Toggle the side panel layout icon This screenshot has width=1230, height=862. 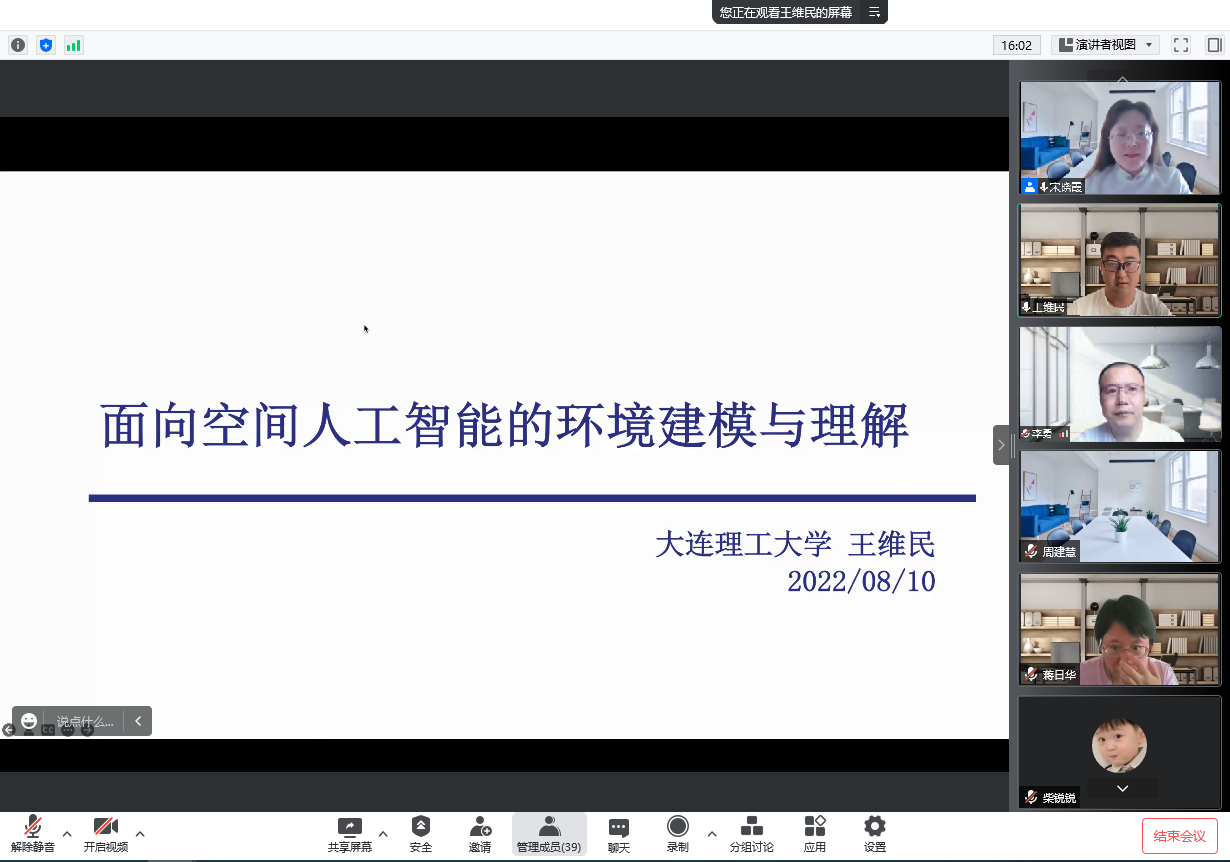[x=1214, y=45]
